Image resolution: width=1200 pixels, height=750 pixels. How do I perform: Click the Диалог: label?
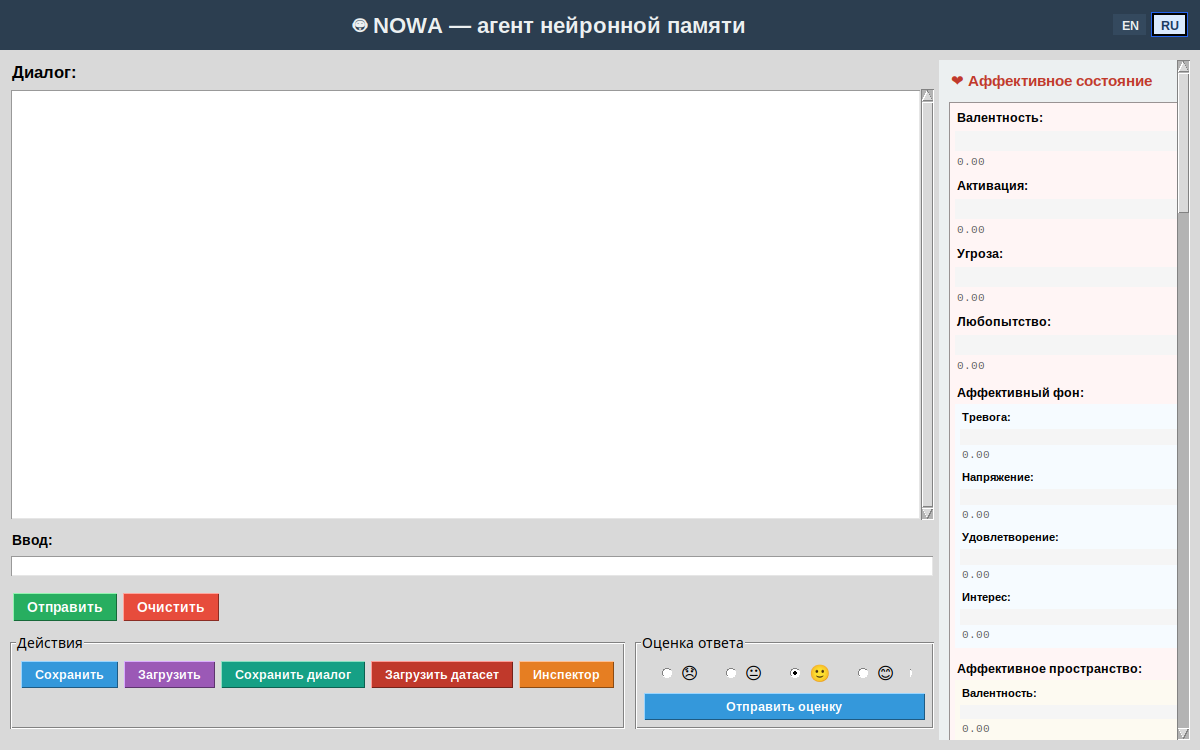(44, 73)
